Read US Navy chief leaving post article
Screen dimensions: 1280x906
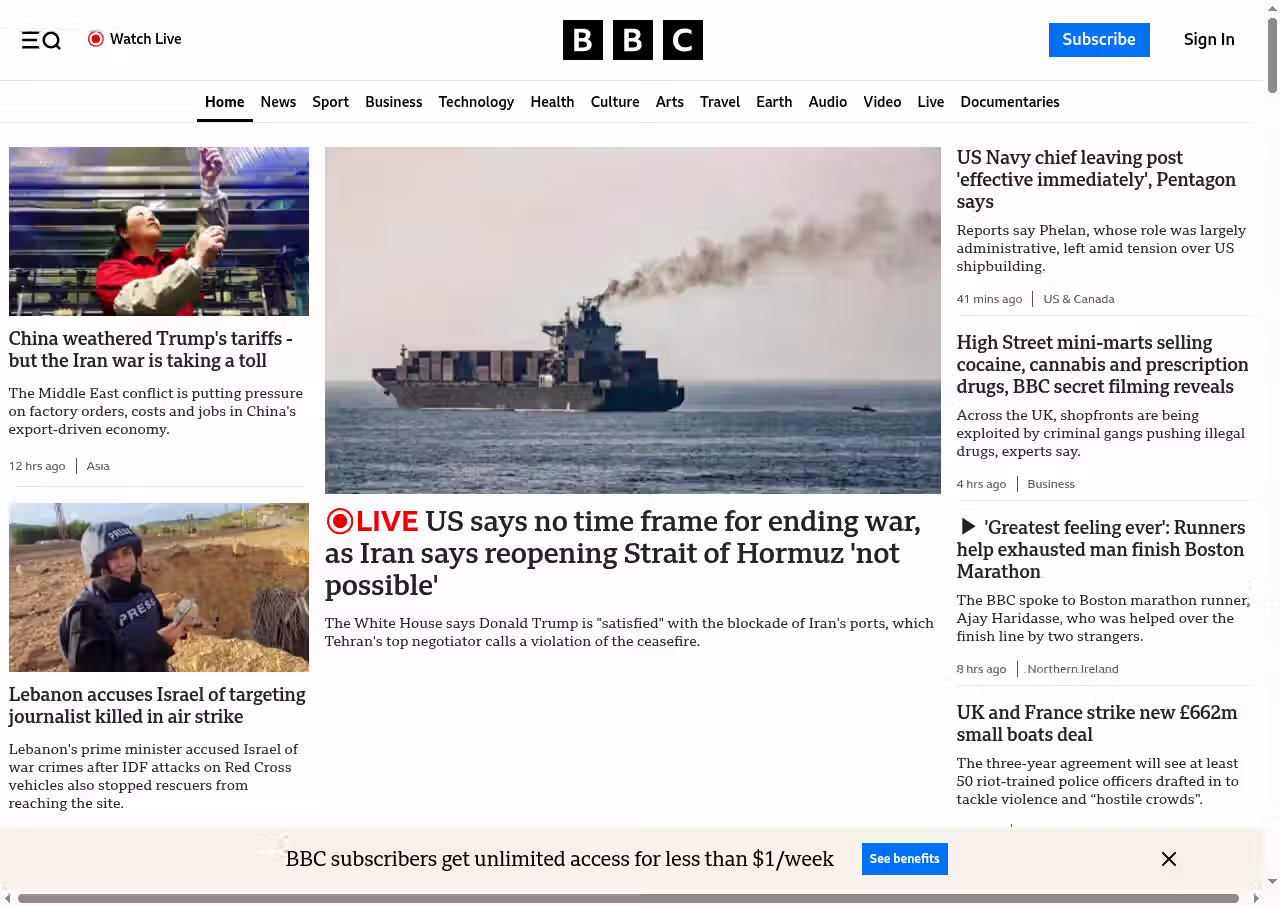(1096, 180)
